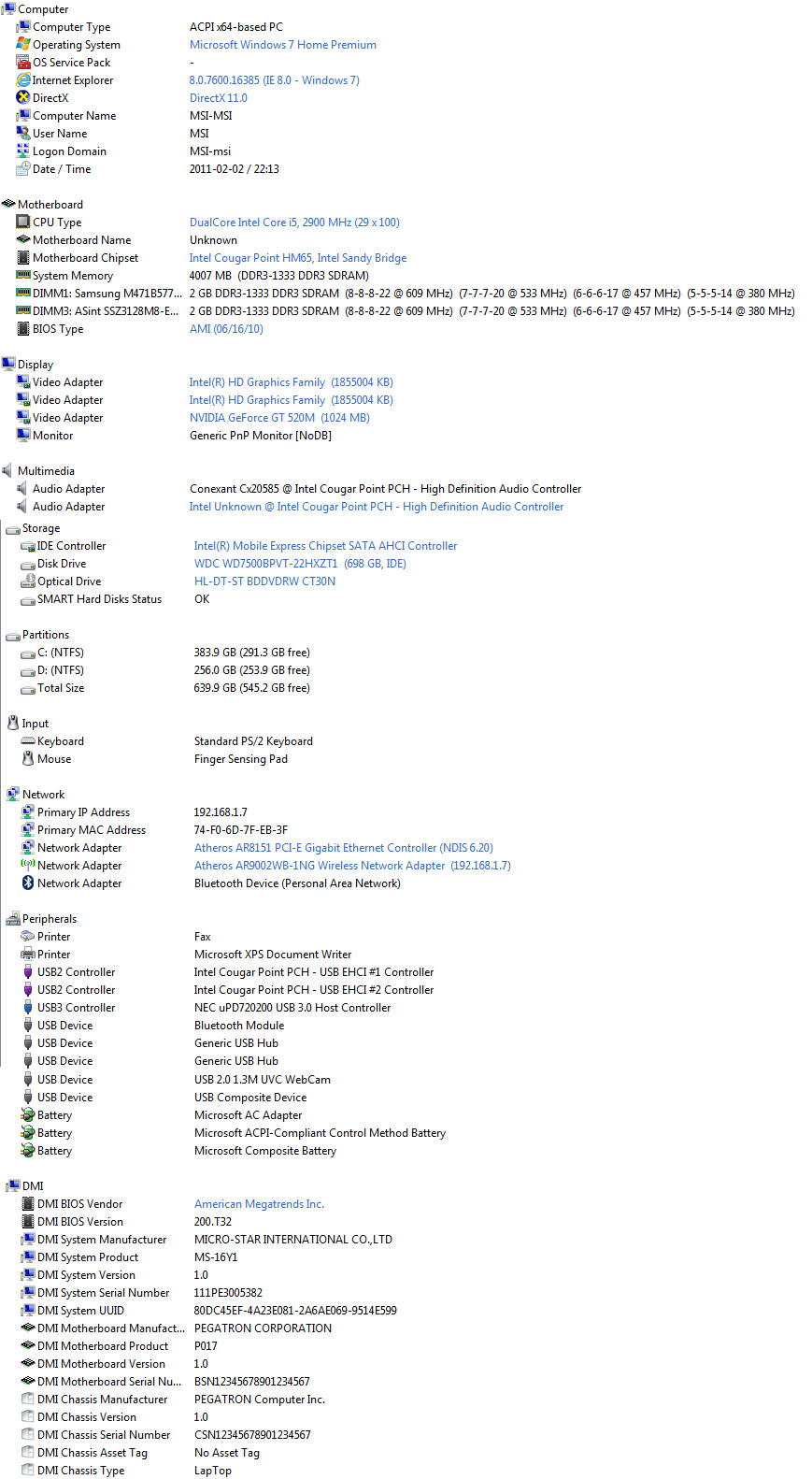Select the Logon Domain row label
Image resolution: width=812 pixels, height=1479 pixels.
(x=69, y=151)
